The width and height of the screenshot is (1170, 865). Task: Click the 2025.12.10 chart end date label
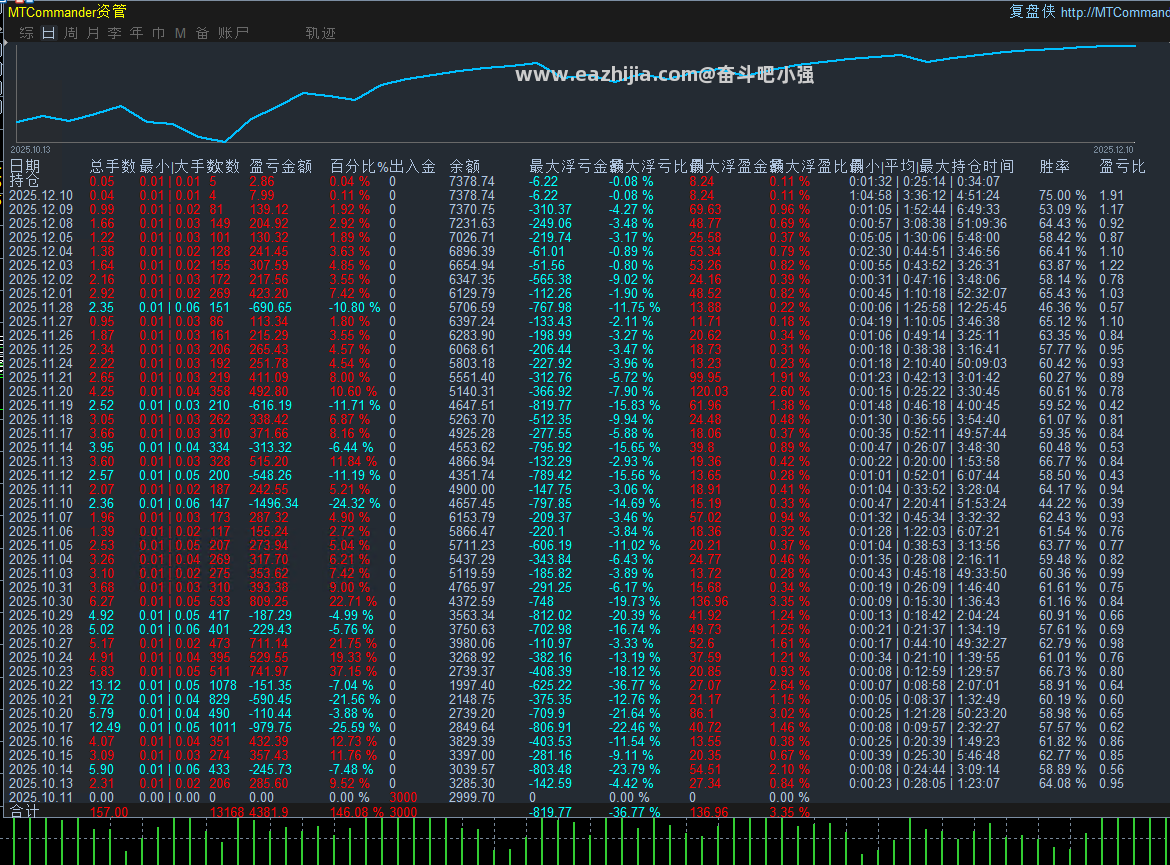tap(1113, 150)
